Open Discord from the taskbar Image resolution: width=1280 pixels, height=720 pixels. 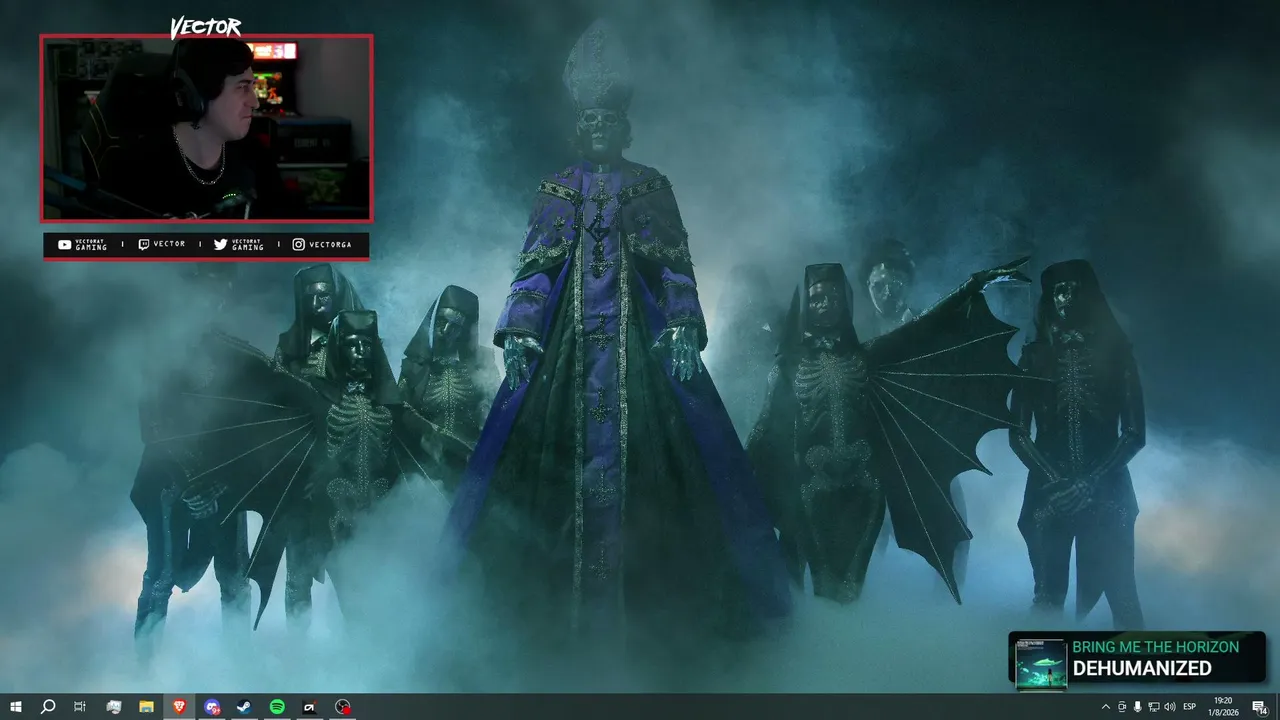212,707
